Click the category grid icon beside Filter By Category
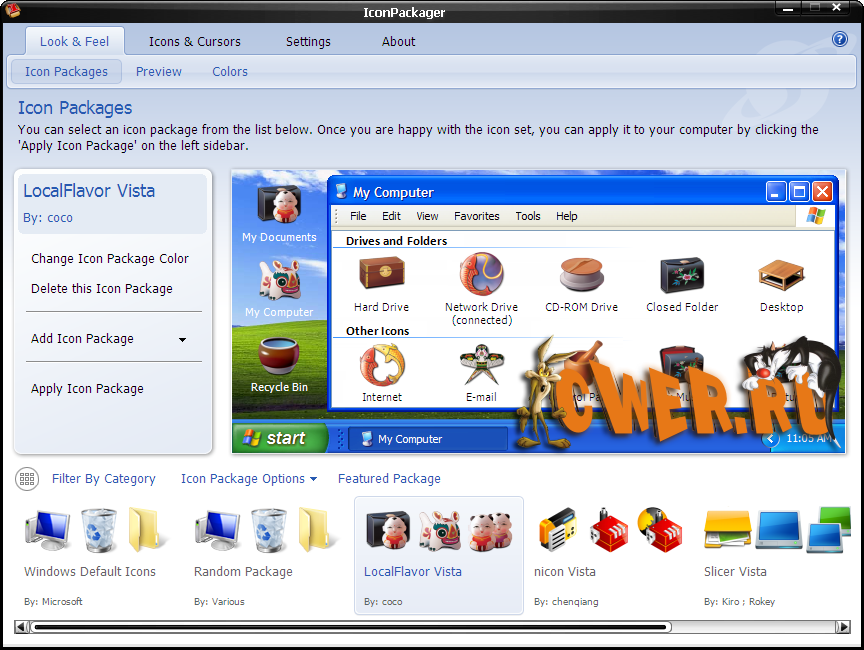 (27, 479)
